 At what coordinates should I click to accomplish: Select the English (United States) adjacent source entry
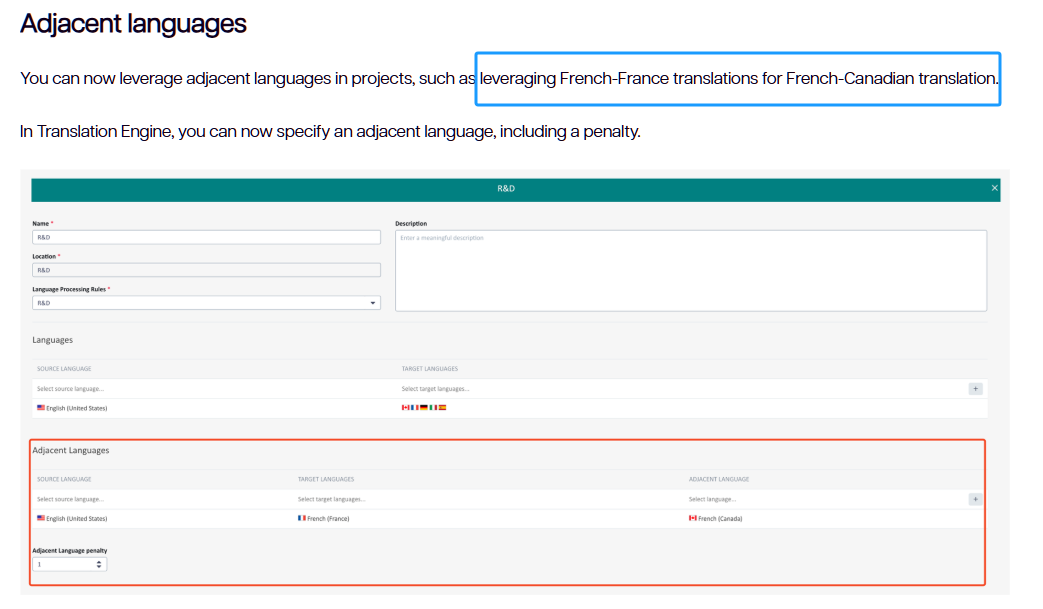[x=76, y=519]
